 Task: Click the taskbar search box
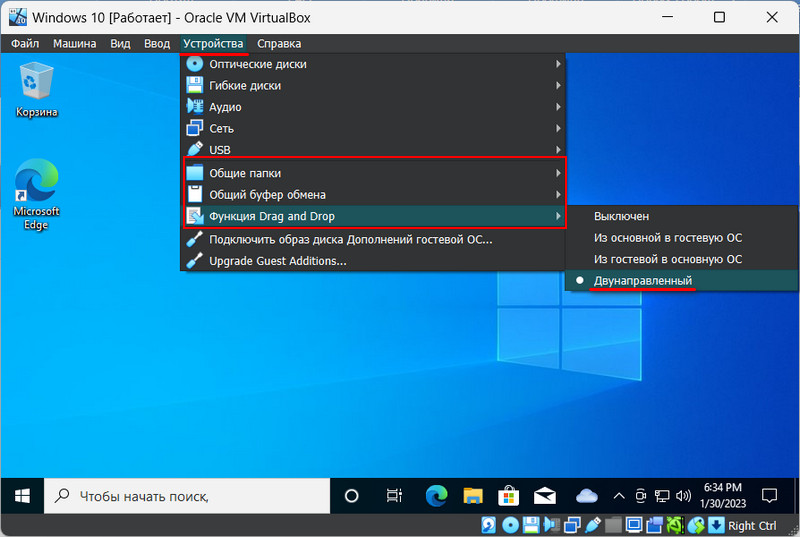(x=187, y=496)
